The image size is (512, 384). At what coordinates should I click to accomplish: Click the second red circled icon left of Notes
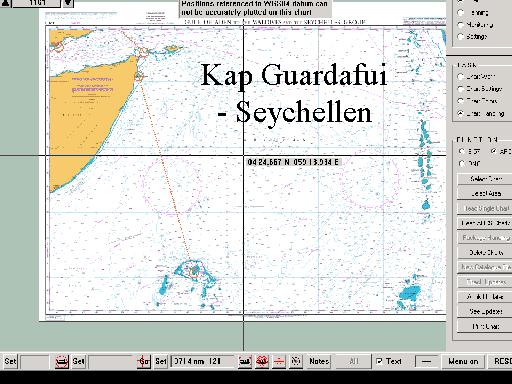tap(262, 361)
